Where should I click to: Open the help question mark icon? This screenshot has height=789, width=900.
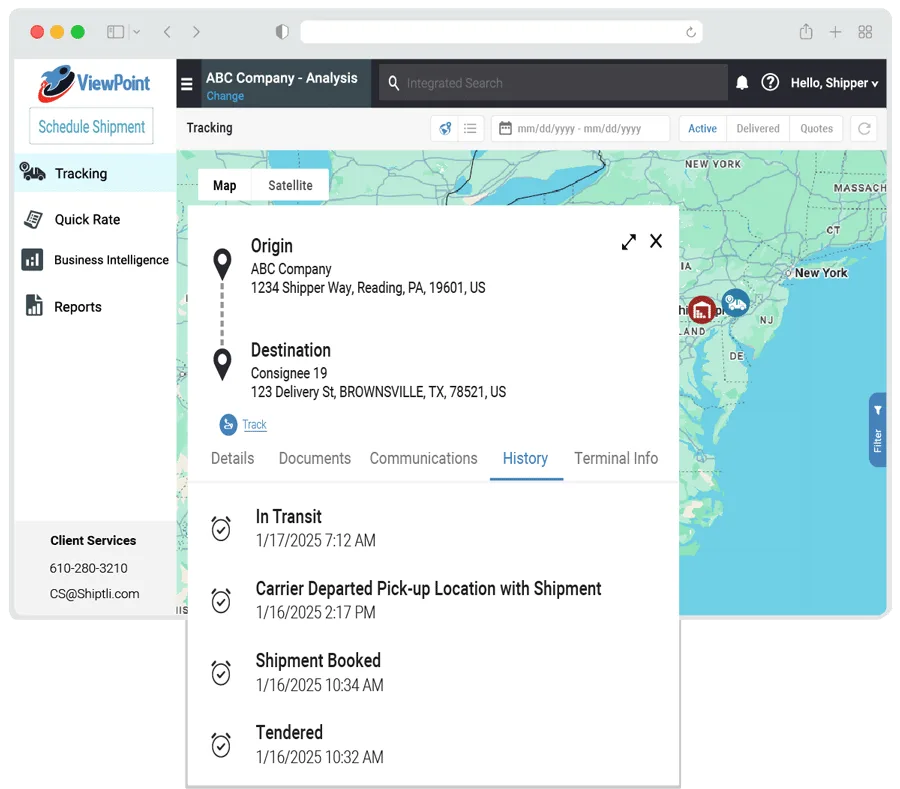(770, 83)
